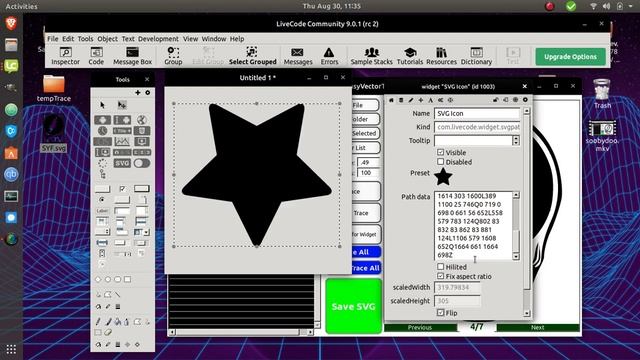
Task: Click the Tooltip field stepper arrows
Action: tap(516, 140)
